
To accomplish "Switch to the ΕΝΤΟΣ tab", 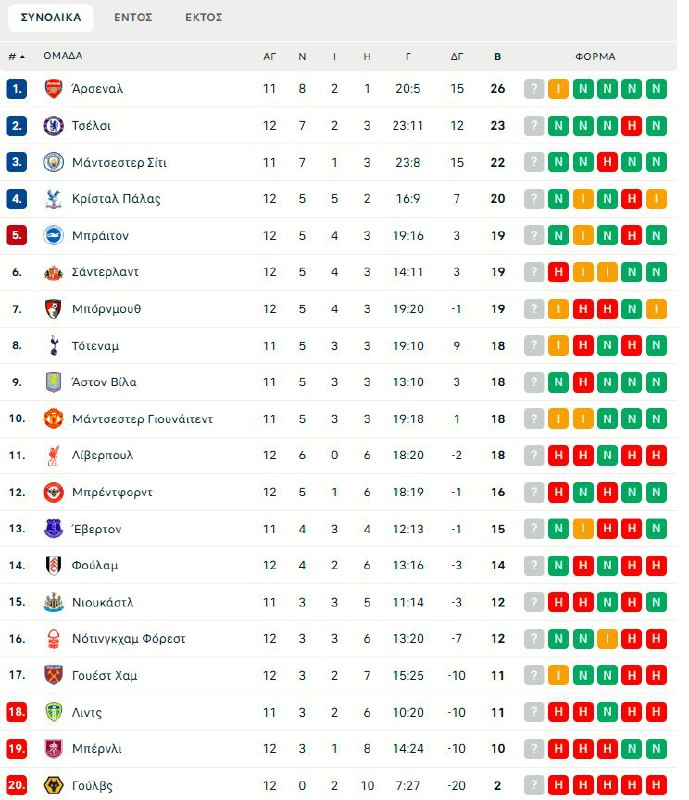I will tap(133, 17).
